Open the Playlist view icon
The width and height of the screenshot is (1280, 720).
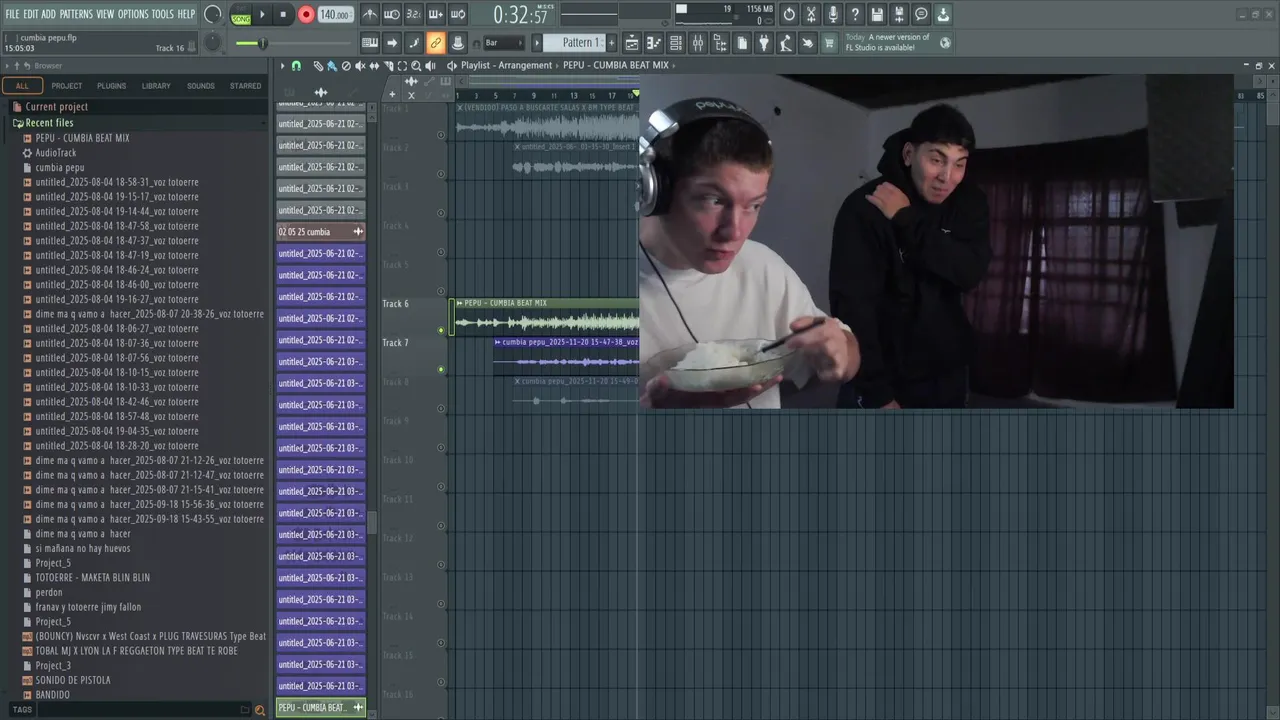pos(632,43)
